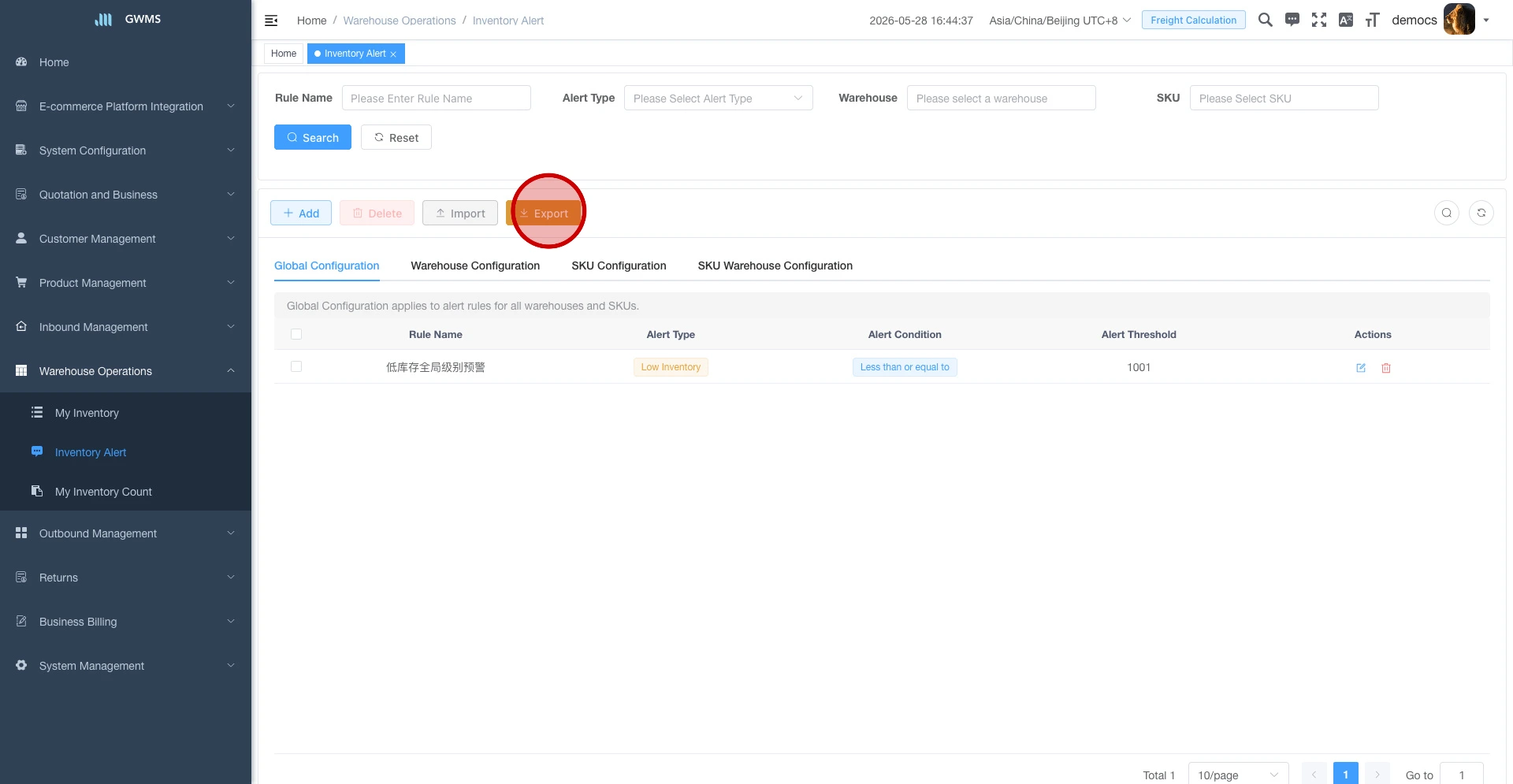Click the Reset button
This screenshot has width=1513, height=784.
[x=396, y=137]
